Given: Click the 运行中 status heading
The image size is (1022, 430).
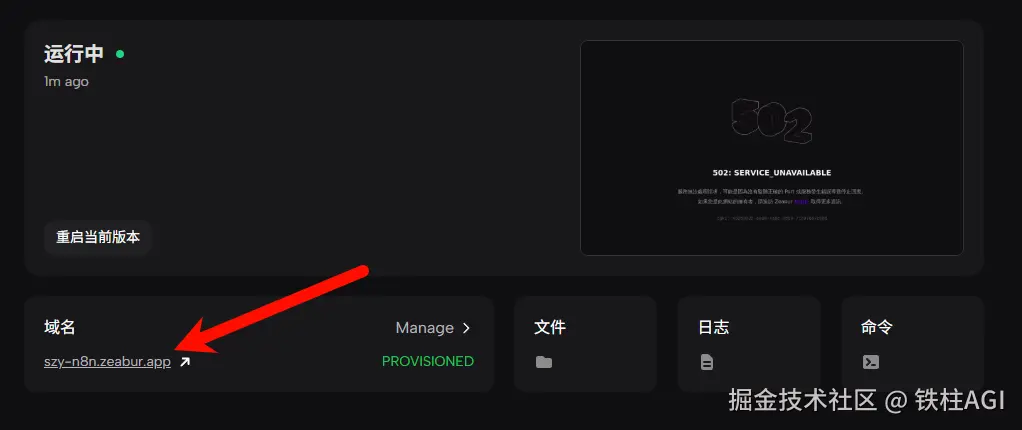Looking at the screenshot, I should (74, 54).
